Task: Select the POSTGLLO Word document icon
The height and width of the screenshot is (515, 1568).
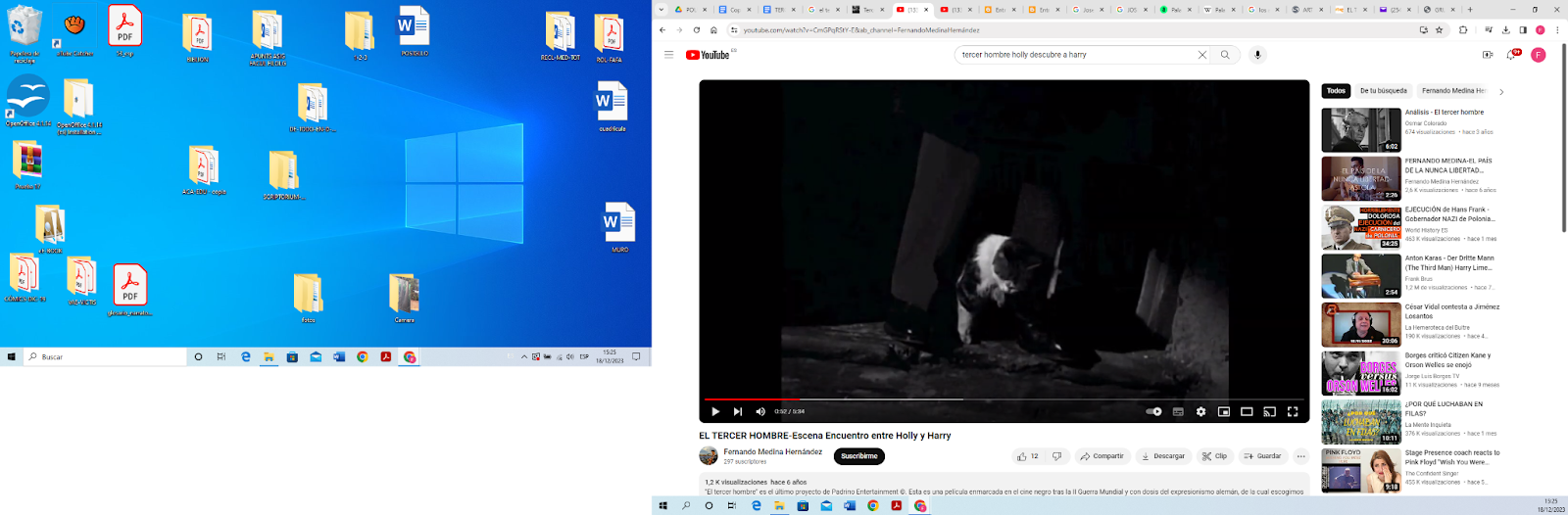Action: coord(414,31)
